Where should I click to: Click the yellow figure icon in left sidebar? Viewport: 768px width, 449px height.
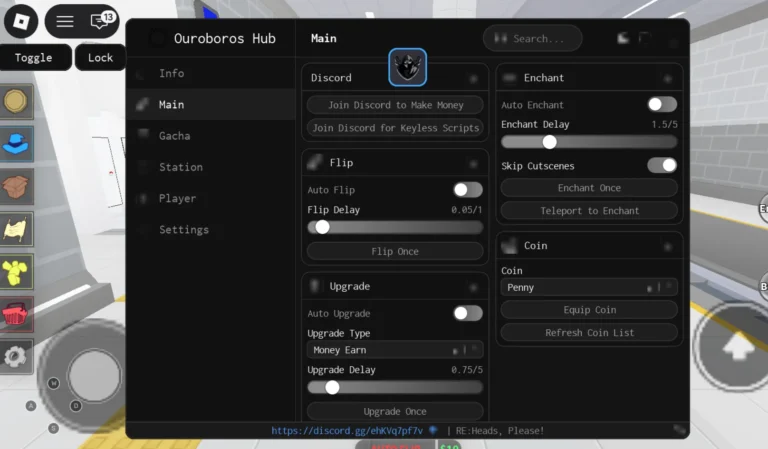tap(17, 272)
